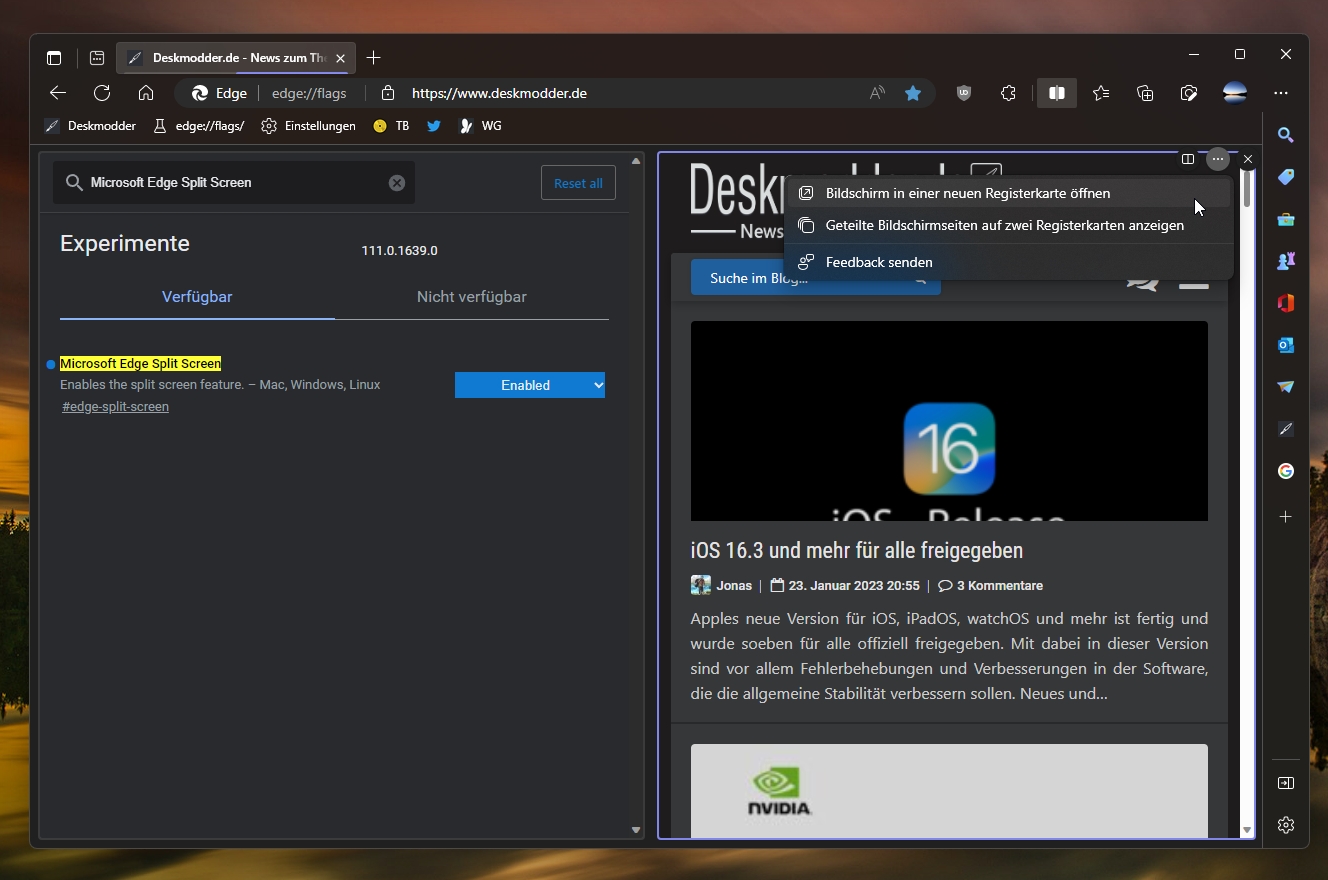Click flags pane scroll down arrow
1328x880 pixels.
636,830
